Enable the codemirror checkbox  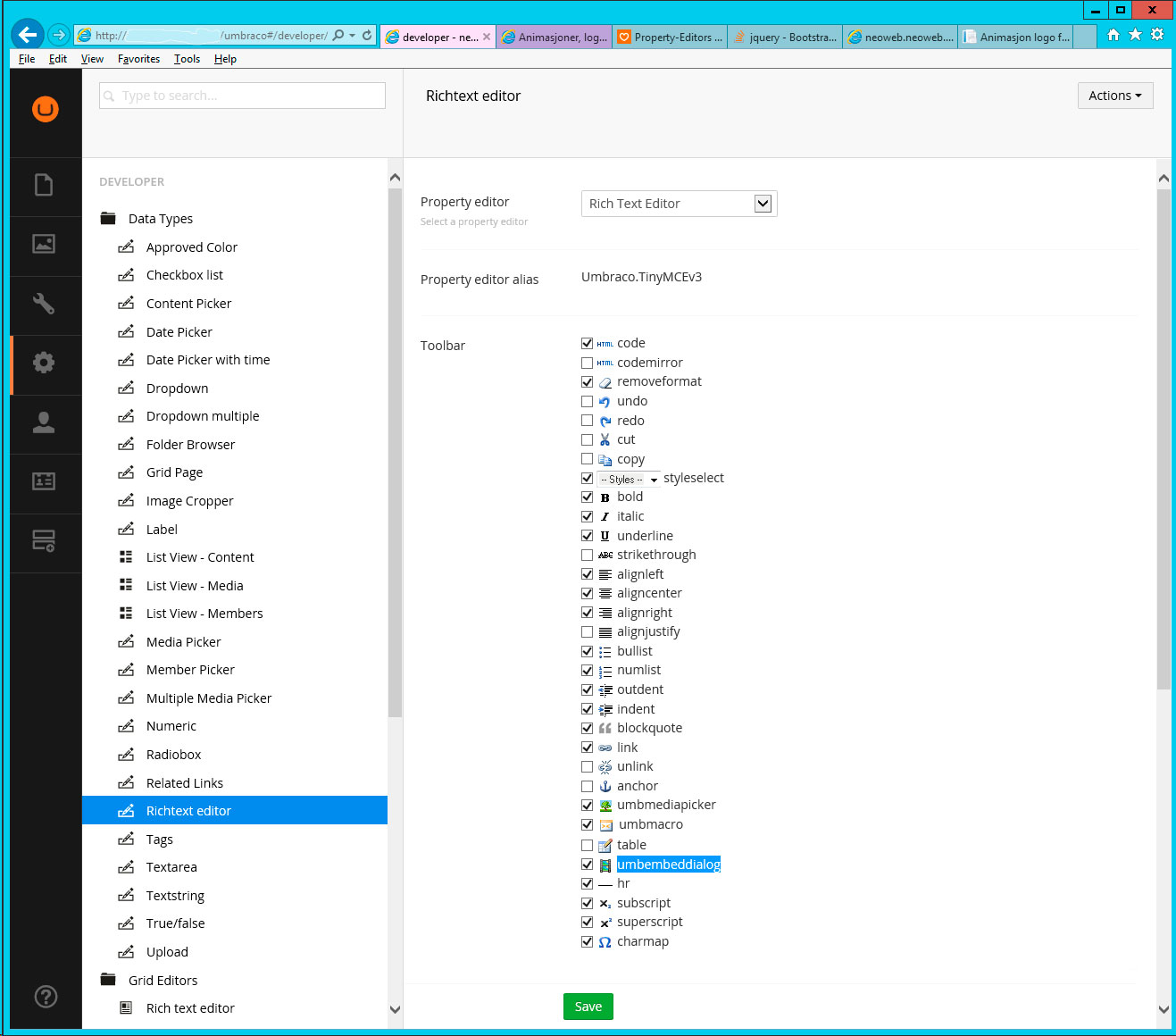coord(587,363)
